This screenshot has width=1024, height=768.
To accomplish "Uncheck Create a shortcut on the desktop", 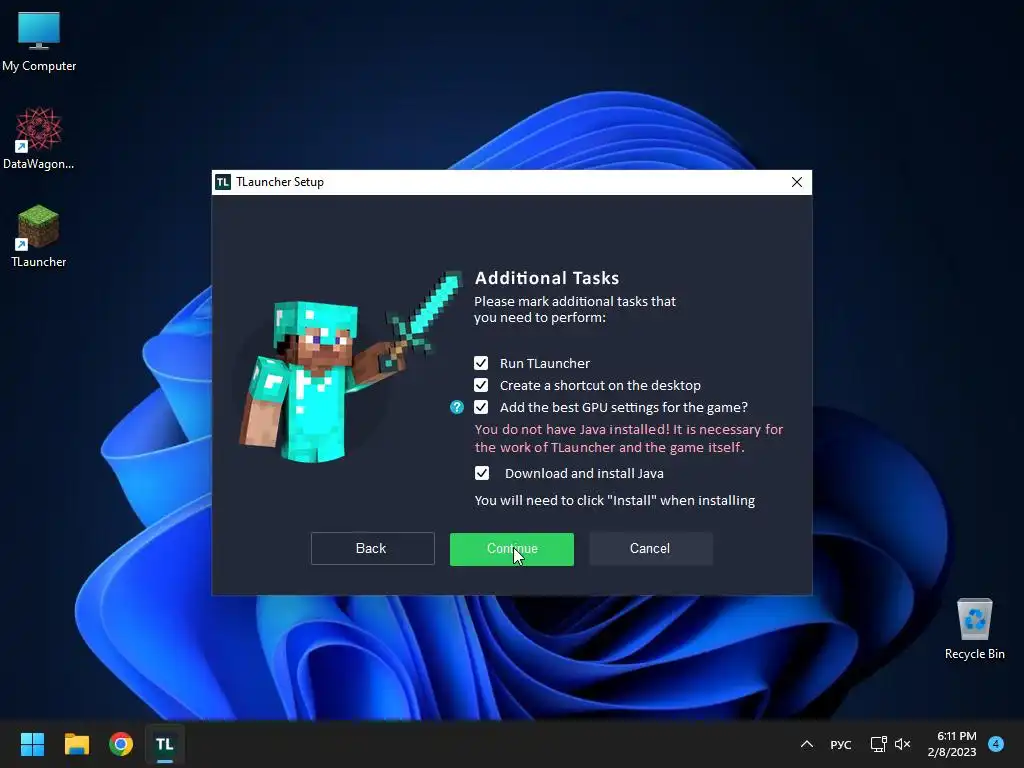I will [481, 385].
